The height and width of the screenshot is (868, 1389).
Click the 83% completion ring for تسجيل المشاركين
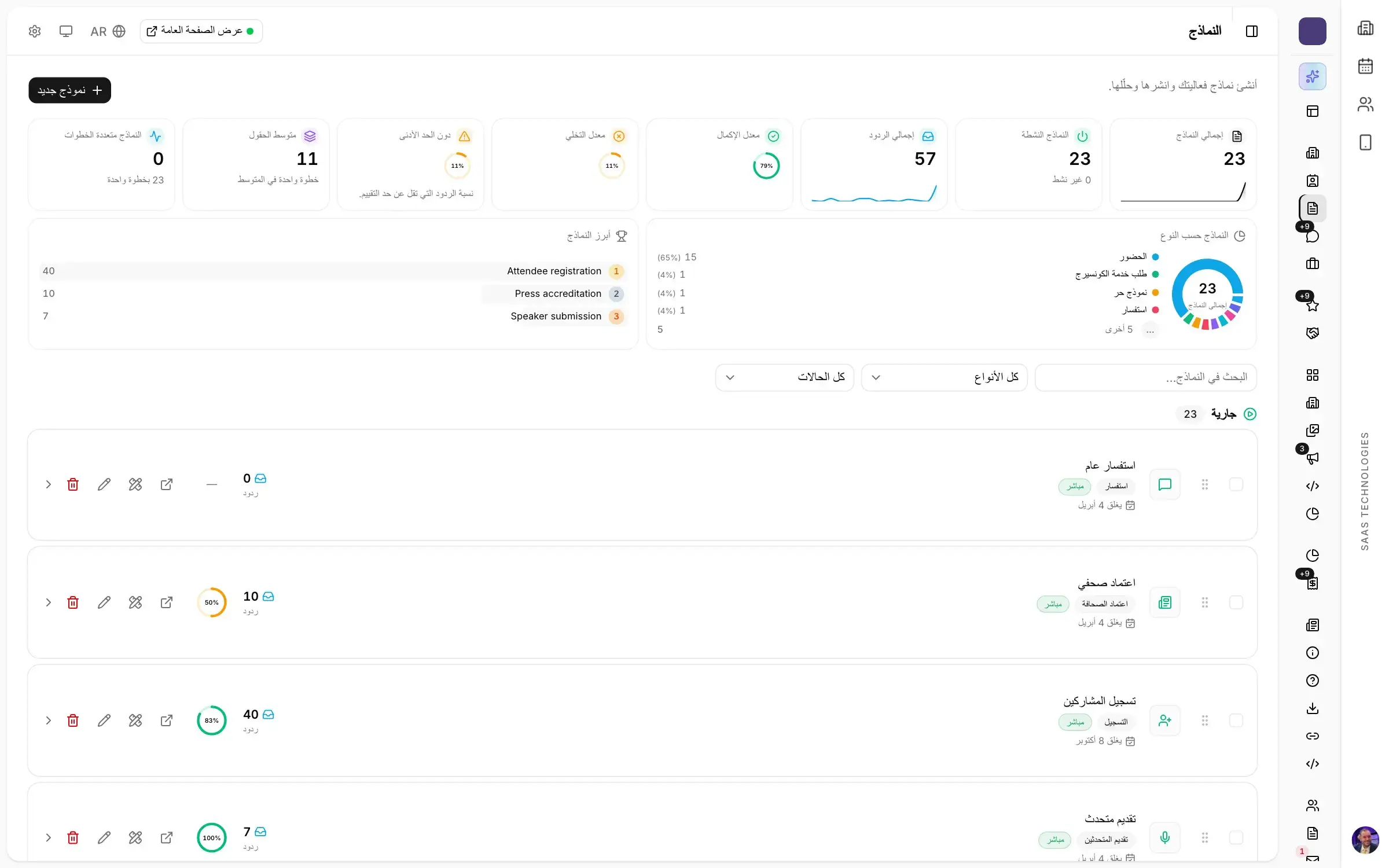click(x=212, y=720)
